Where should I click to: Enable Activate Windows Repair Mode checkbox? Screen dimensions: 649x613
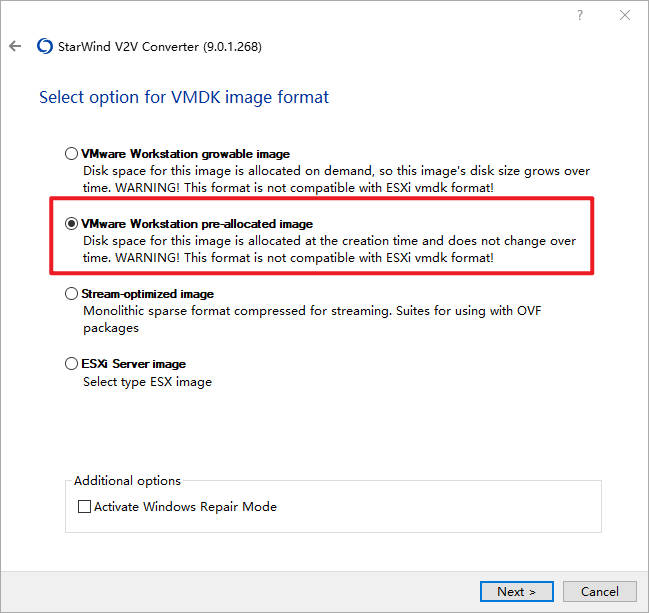[84, 506]
